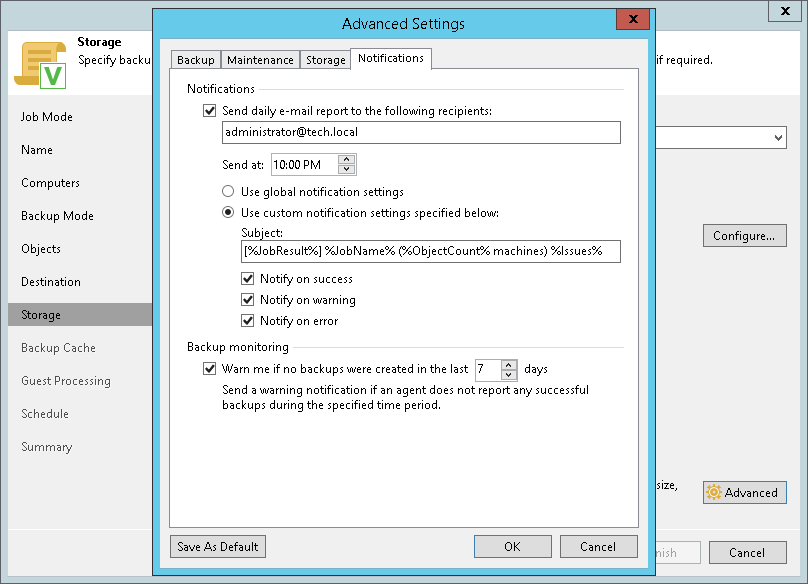The height and width of the screenshot is (584, 808).
Task: Click the Subject text field
Action: pos(431,251)
